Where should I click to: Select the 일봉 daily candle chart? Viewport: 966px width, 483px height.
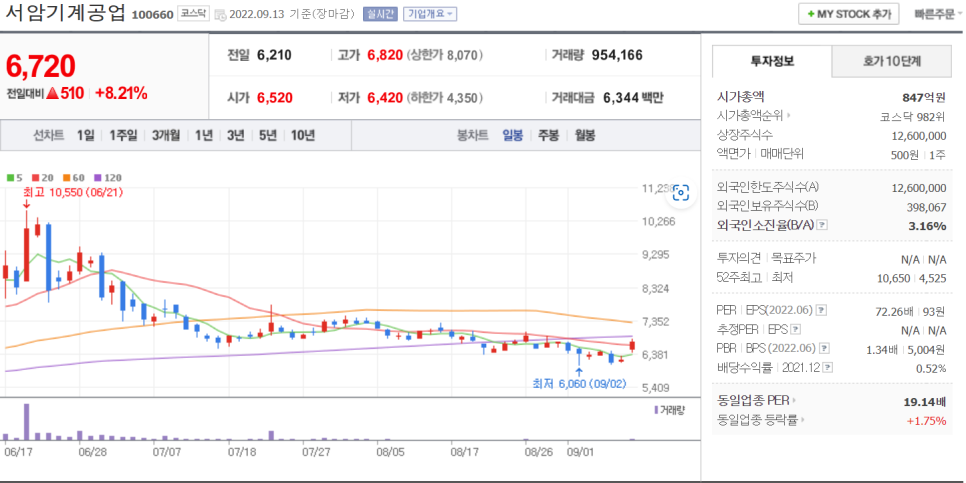tap(513, 136)
